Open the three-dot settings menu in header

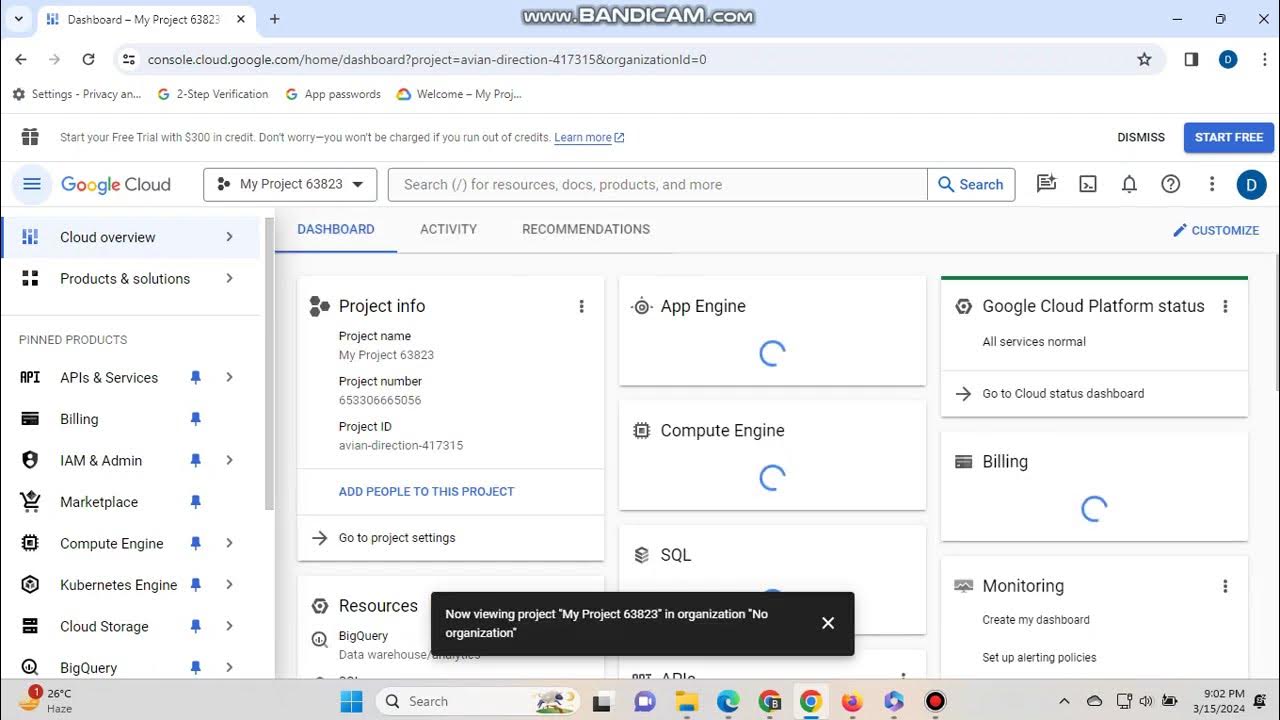[1211, 184]
